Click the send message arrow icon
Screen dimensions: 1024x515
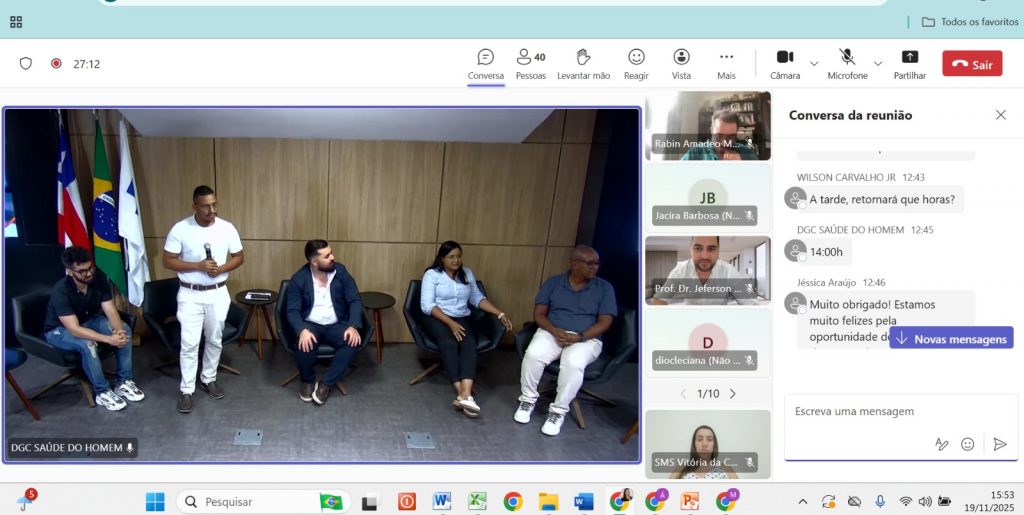999,444
